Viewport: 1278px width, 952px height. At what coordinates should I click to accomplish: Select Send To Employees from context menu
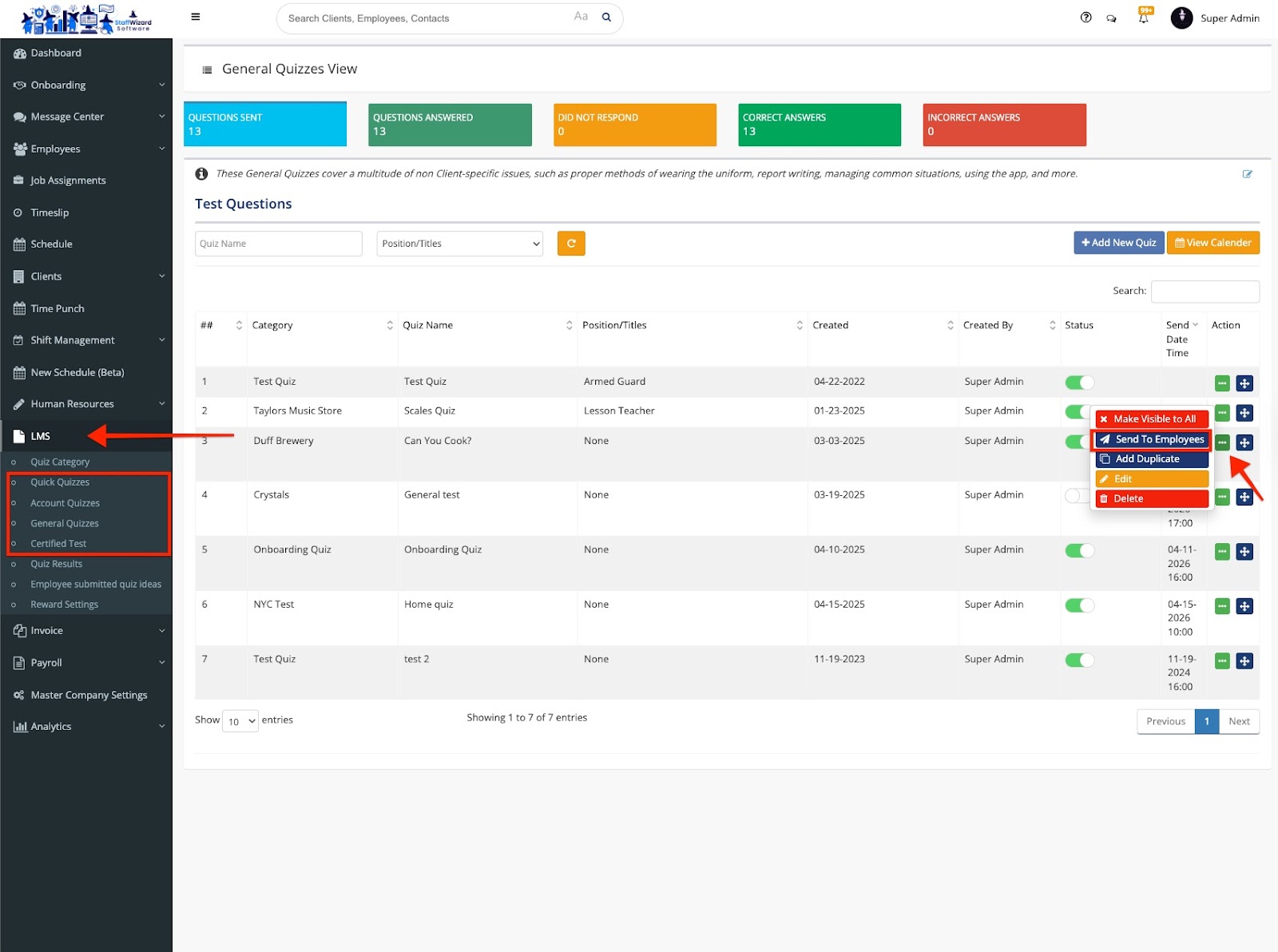tap(1151, 439)
